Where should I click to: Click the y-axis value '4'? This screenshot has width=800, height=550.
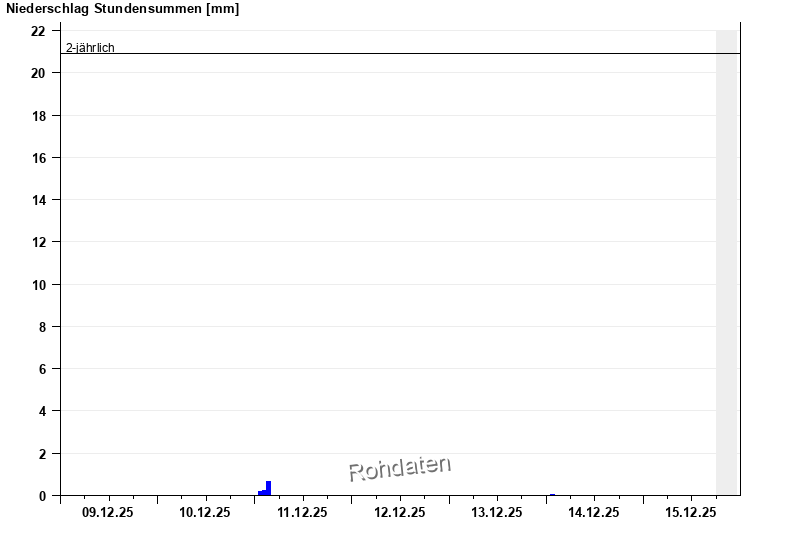pyautogui.click(x=42, y=411)
